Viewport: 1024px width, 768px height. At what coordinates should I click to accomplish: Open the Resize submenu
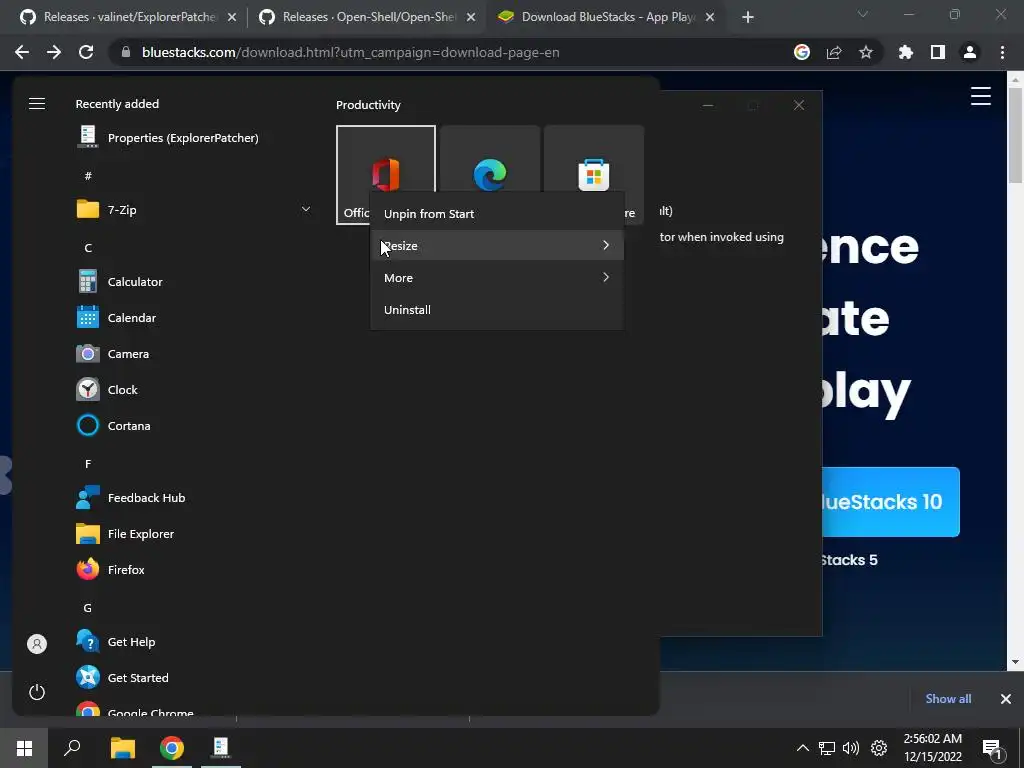pos(497,246)
